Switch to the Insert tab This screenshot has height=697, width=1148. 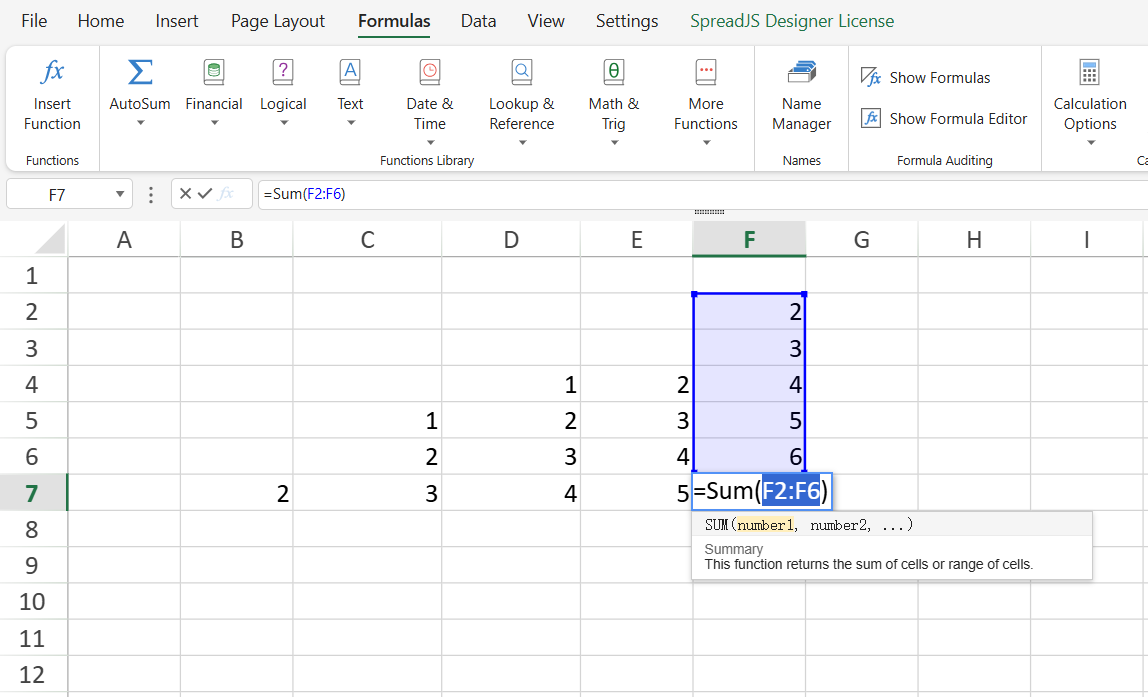pos(176,21)
